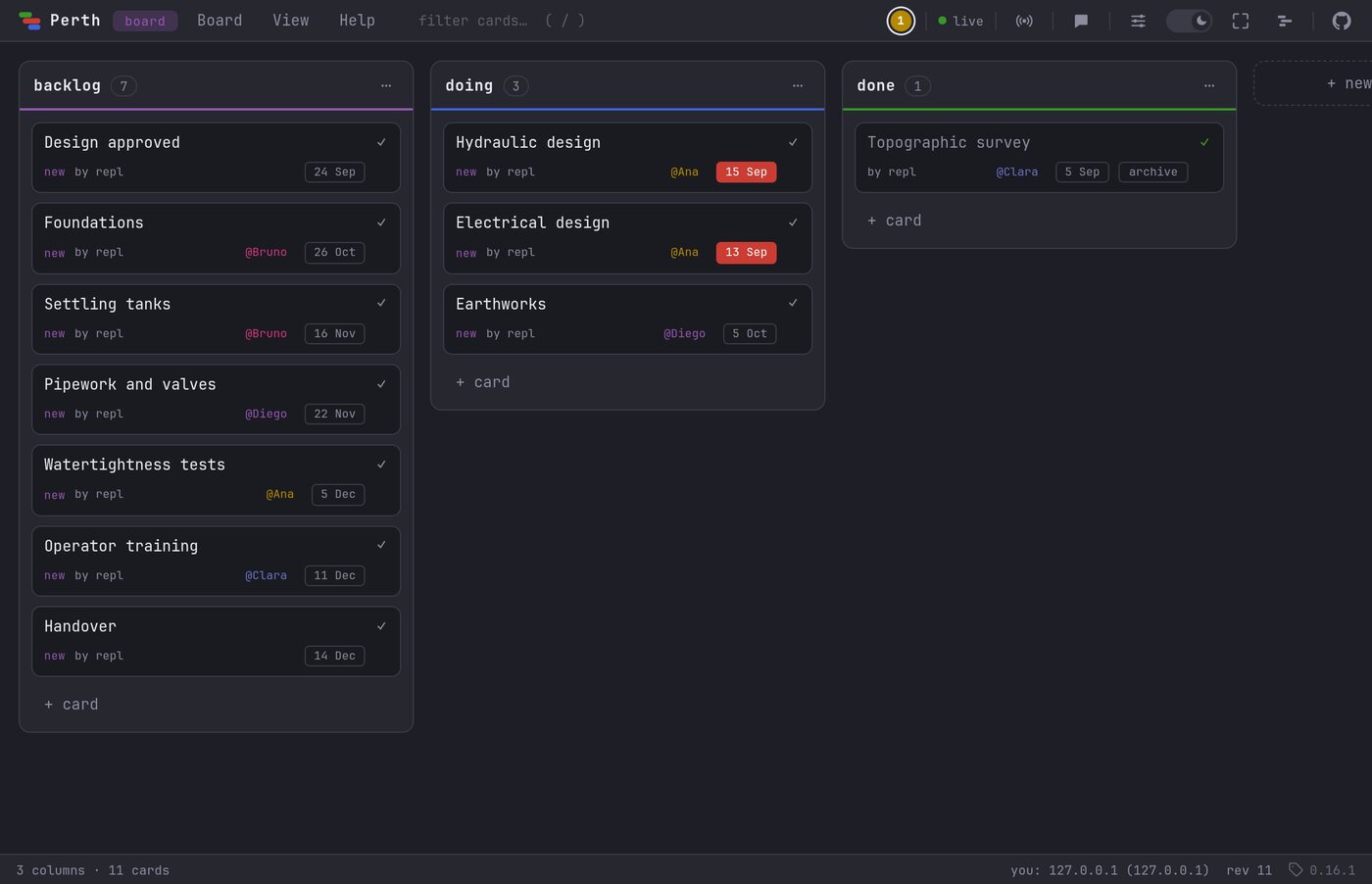Mark Earthworks card done
This screenshot has width=1372, height=884.
(x=793, y=304)
